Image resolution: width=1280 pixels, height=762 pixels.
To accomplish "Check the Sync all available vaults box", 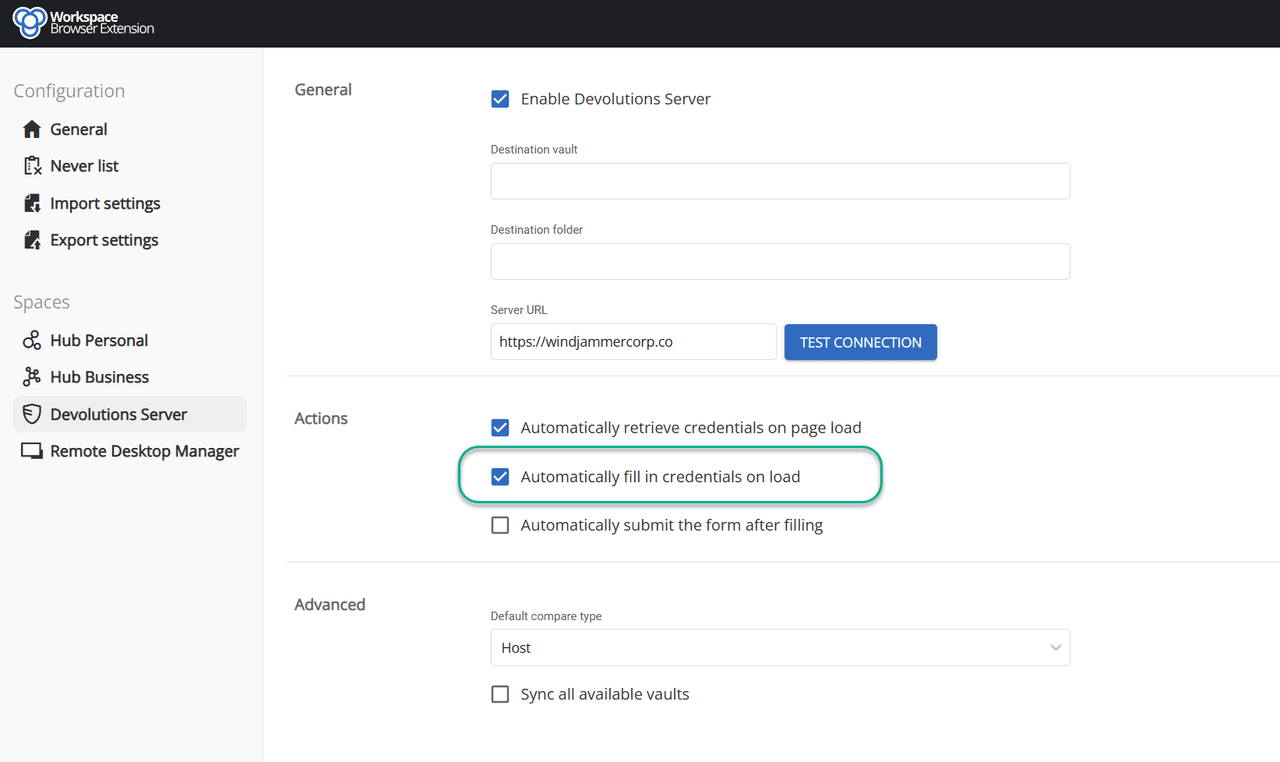I will [x=500, y=694].
